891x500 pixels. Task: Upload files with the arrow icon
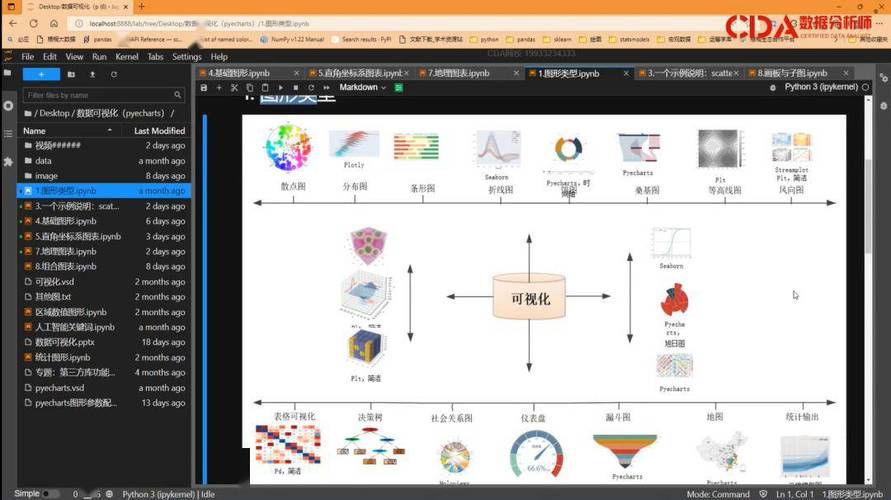[93, 74]
